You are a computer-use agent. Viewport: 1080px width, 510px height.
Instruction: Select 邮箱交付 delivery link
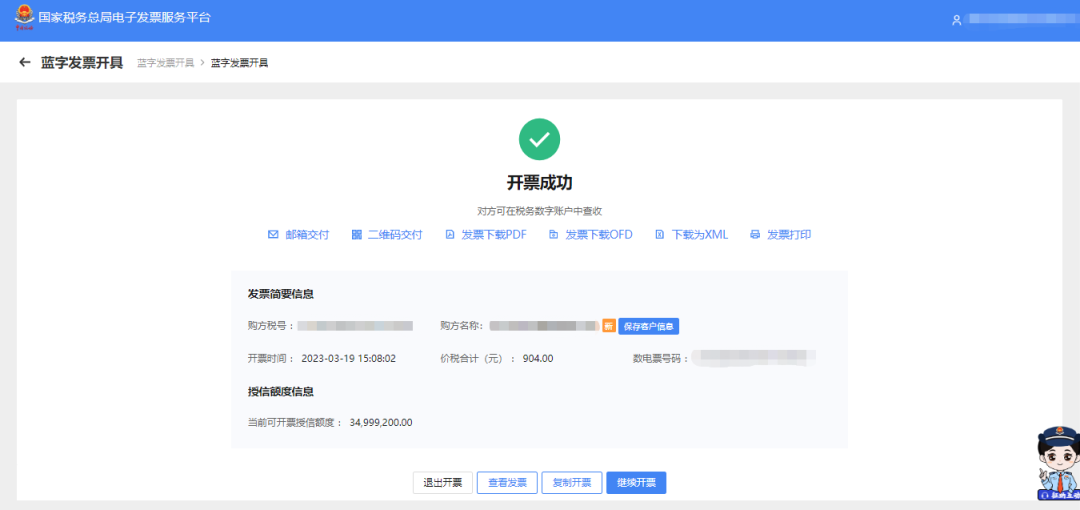[x=307, y=234]
